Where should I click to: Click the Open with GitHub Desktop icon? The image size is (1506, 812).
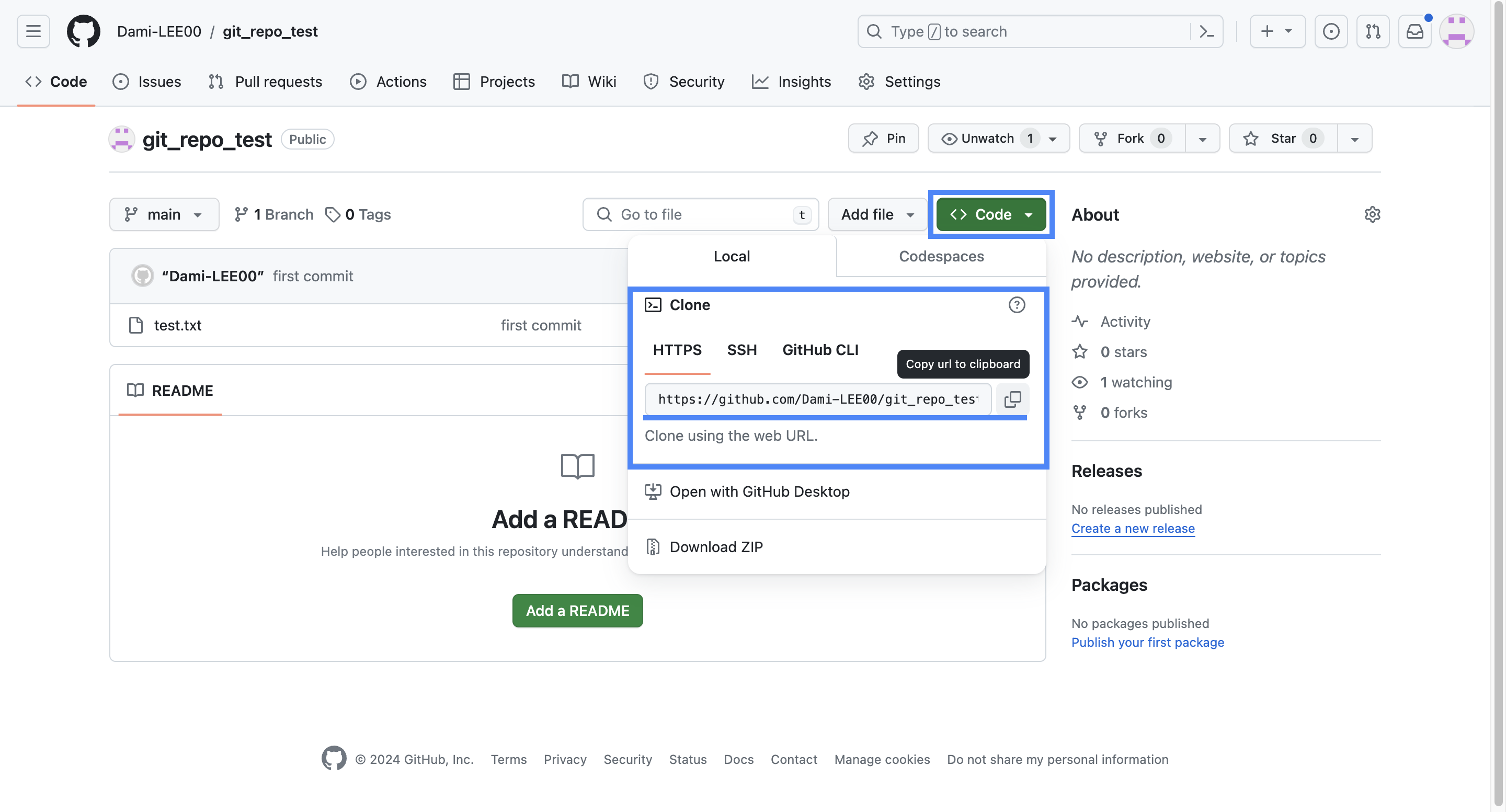tap(653, 491)
